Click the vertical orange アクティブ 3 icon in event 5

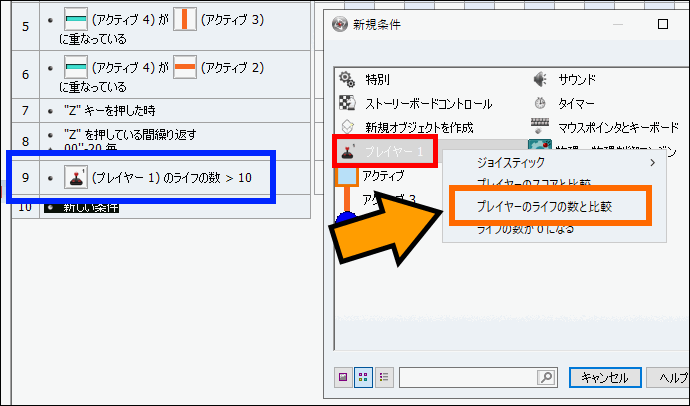tap(185, 19)
